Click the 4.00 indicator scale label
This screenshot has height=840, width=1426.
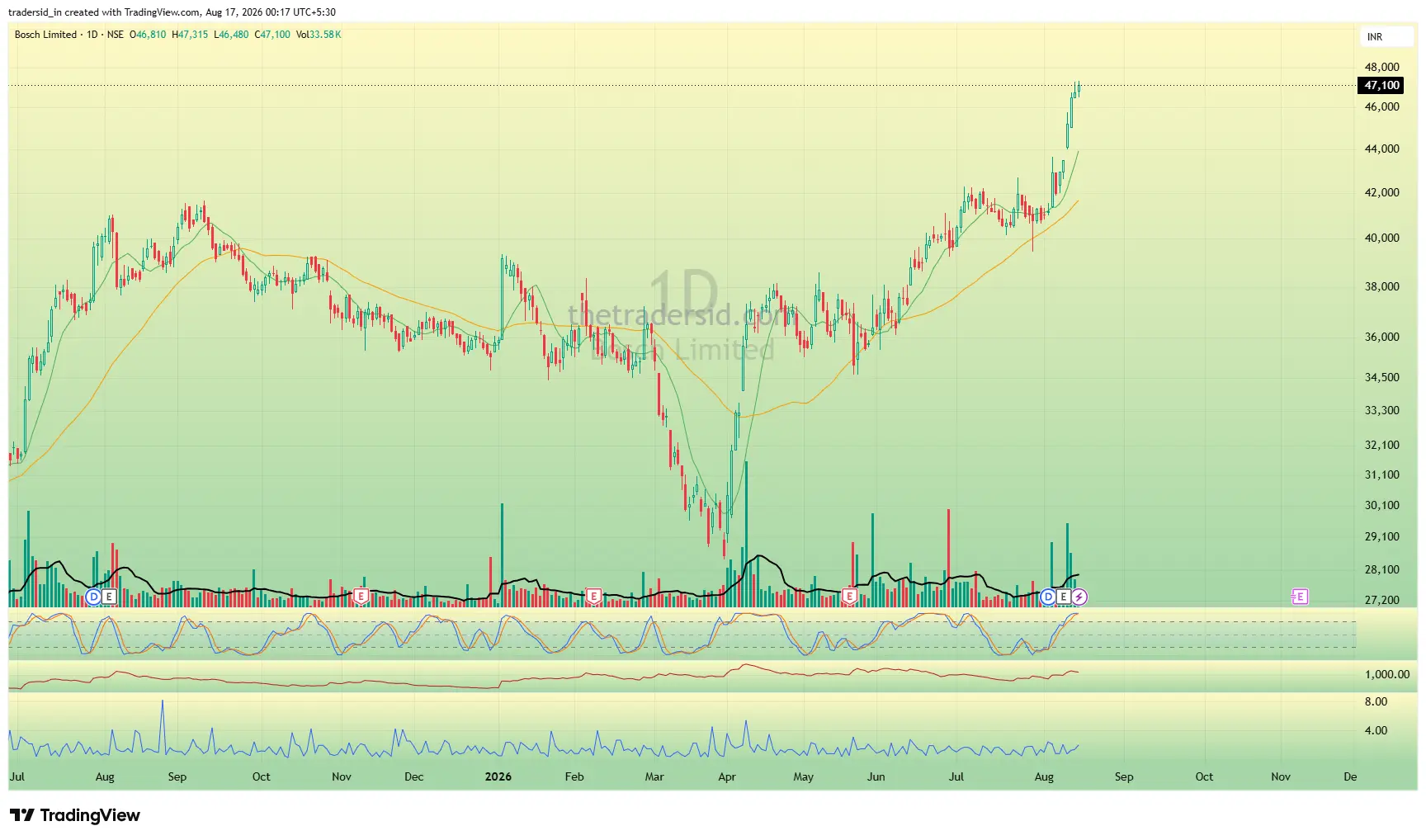[x=1376, y=730]
